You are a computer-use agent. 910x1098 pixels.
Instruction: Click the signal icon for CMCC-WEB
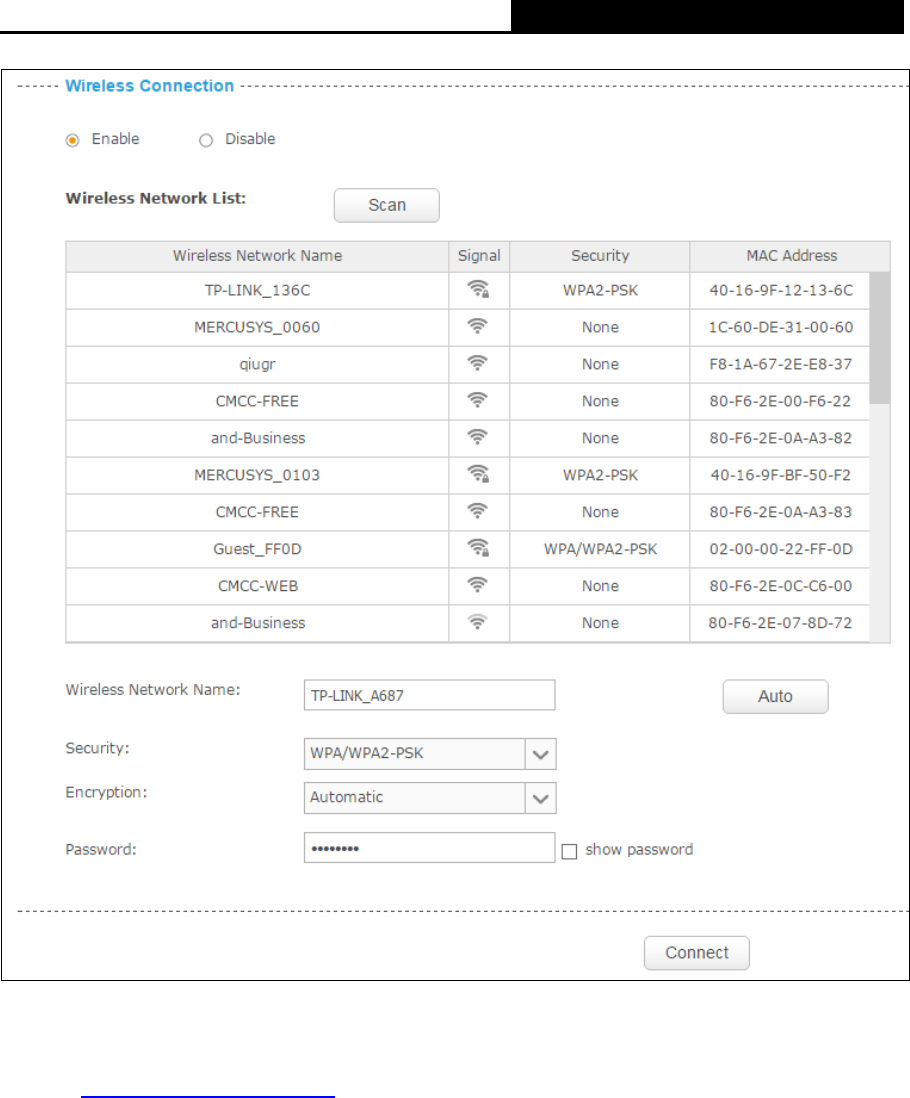[x=477, y=585]
